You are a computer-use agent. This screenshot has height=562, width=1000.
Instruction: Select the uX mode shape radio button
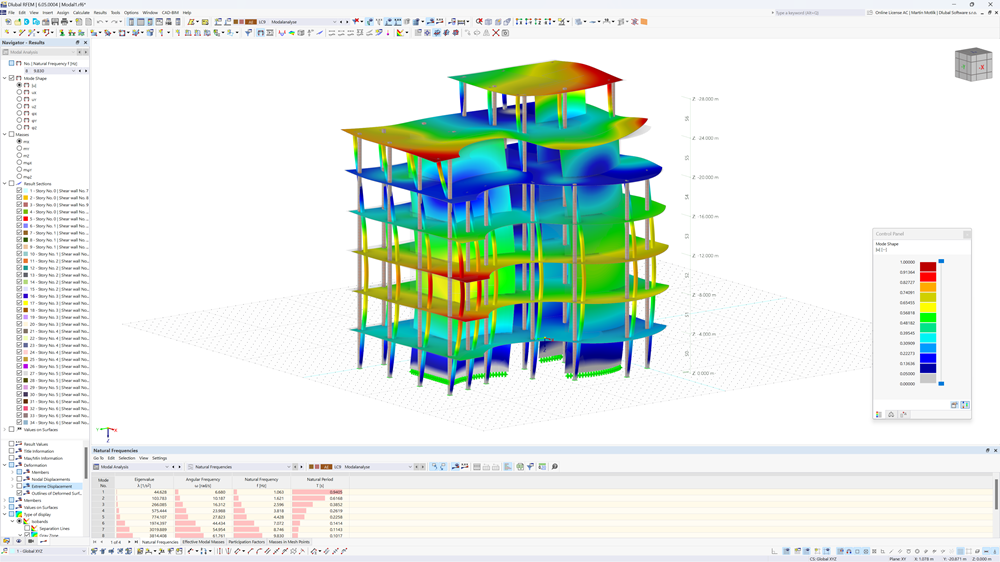20,92
